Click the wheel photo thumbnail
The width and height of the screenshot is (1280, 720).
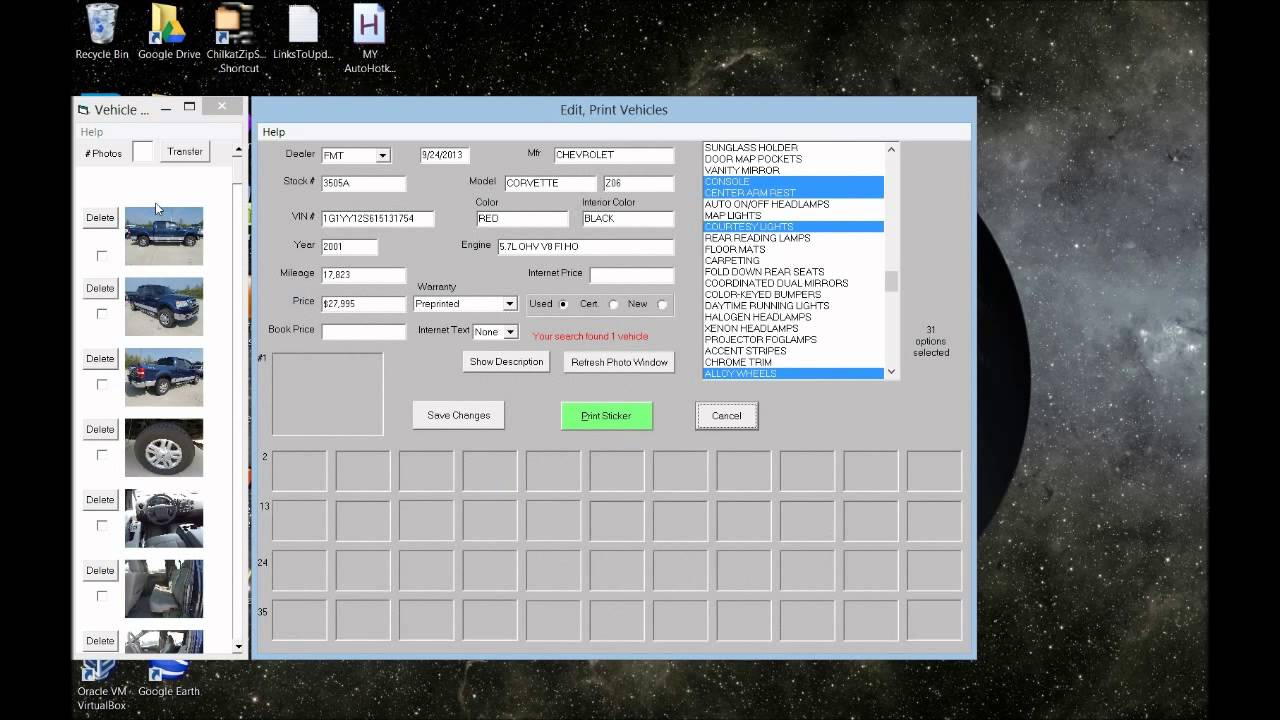[164, 448]
